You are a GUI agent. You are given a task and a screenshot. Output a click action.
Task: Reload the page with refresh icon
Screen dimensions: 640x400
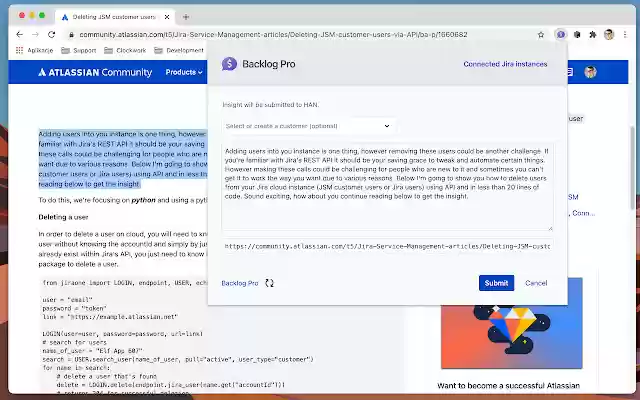click(51, 35)
